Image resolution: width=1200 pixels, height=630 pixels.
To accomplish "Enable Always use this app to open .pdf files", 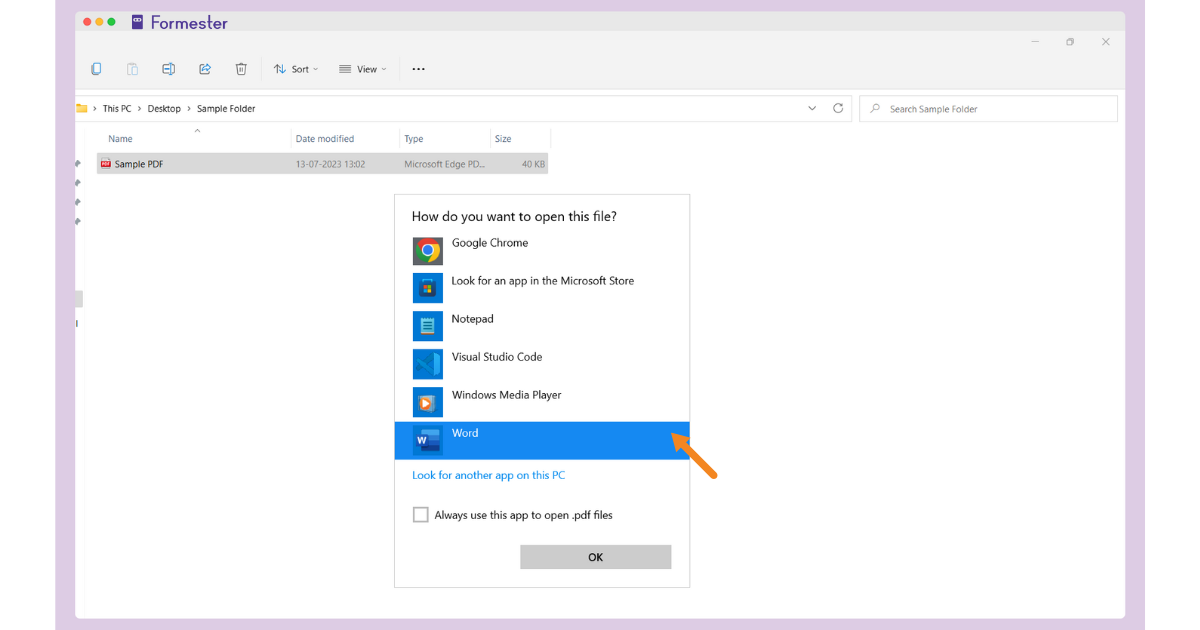I will (421, 514).
